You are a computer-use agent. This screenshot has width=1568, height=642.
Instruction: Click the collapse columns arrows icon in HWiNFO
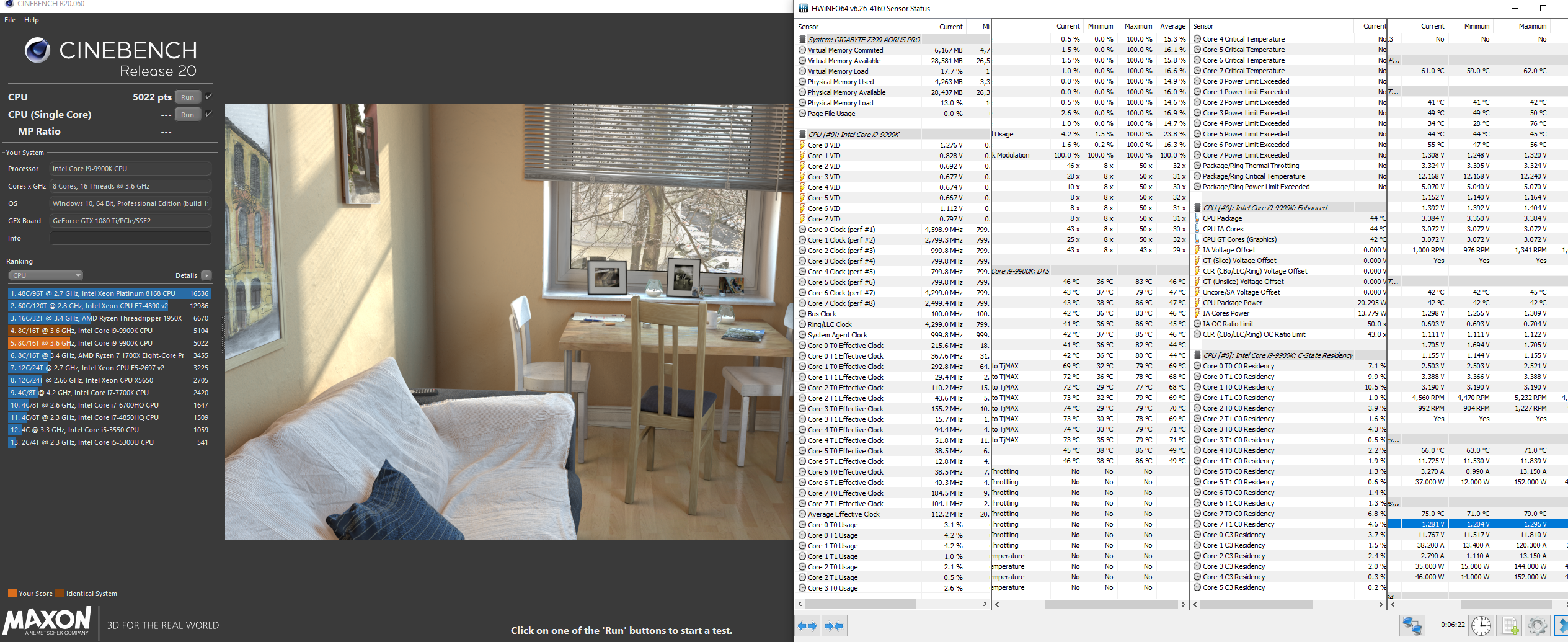(834, 626)
